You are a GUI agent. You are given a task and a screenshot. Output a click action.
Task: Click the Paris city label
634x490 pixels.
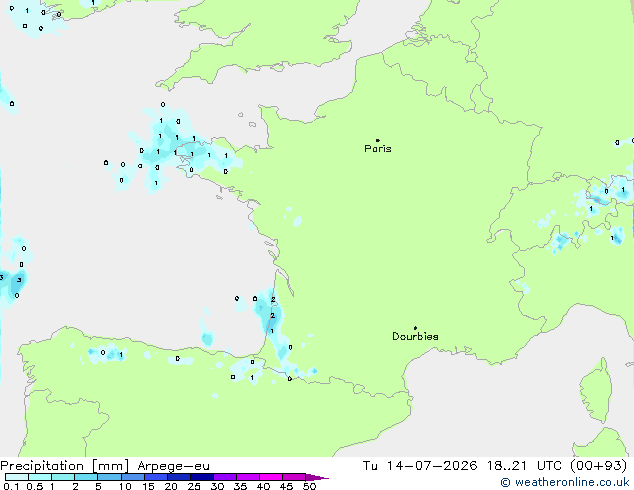(378, 149)
